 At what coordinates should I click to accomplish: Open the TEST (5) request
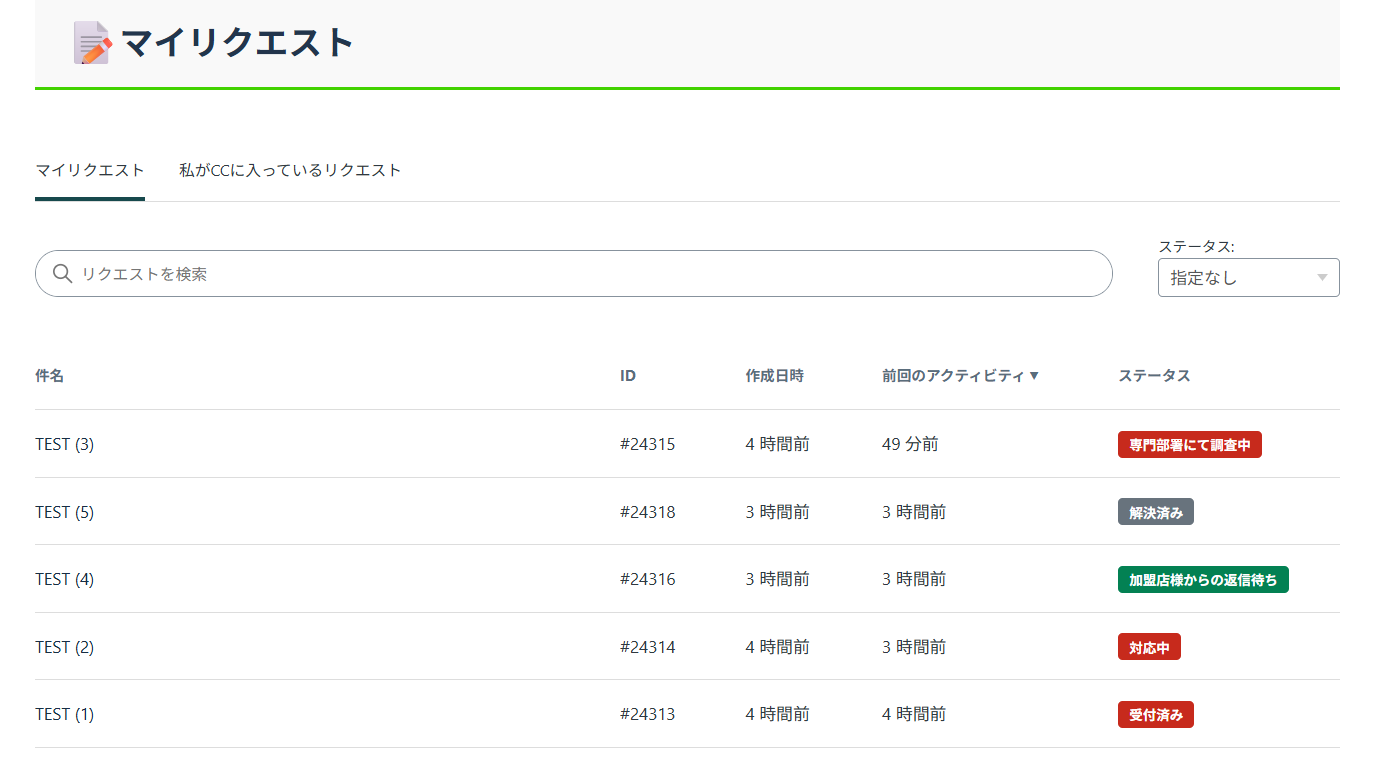(x=65, y=512)
